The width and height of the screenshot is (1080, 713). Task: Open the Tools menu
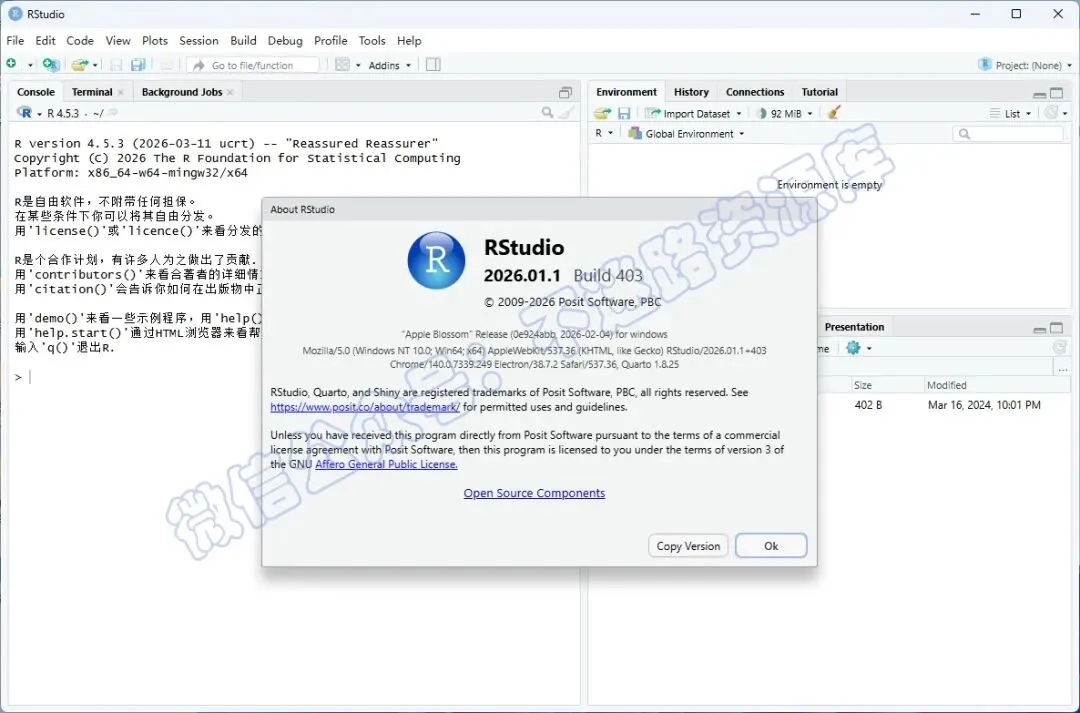click(372, 41)
